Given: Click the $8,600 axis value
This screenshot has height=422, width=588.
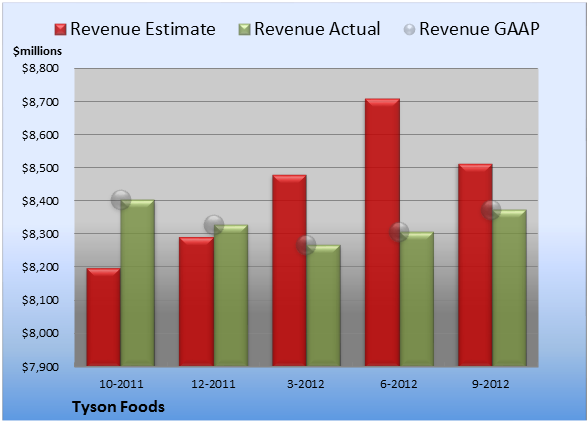Looking at the screenshot, I should (40, 135).
